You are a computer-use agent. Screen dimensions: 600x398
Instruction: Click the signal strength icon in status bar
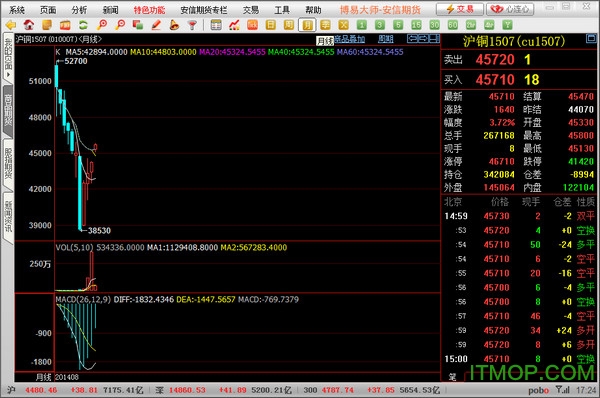(562, 390)
